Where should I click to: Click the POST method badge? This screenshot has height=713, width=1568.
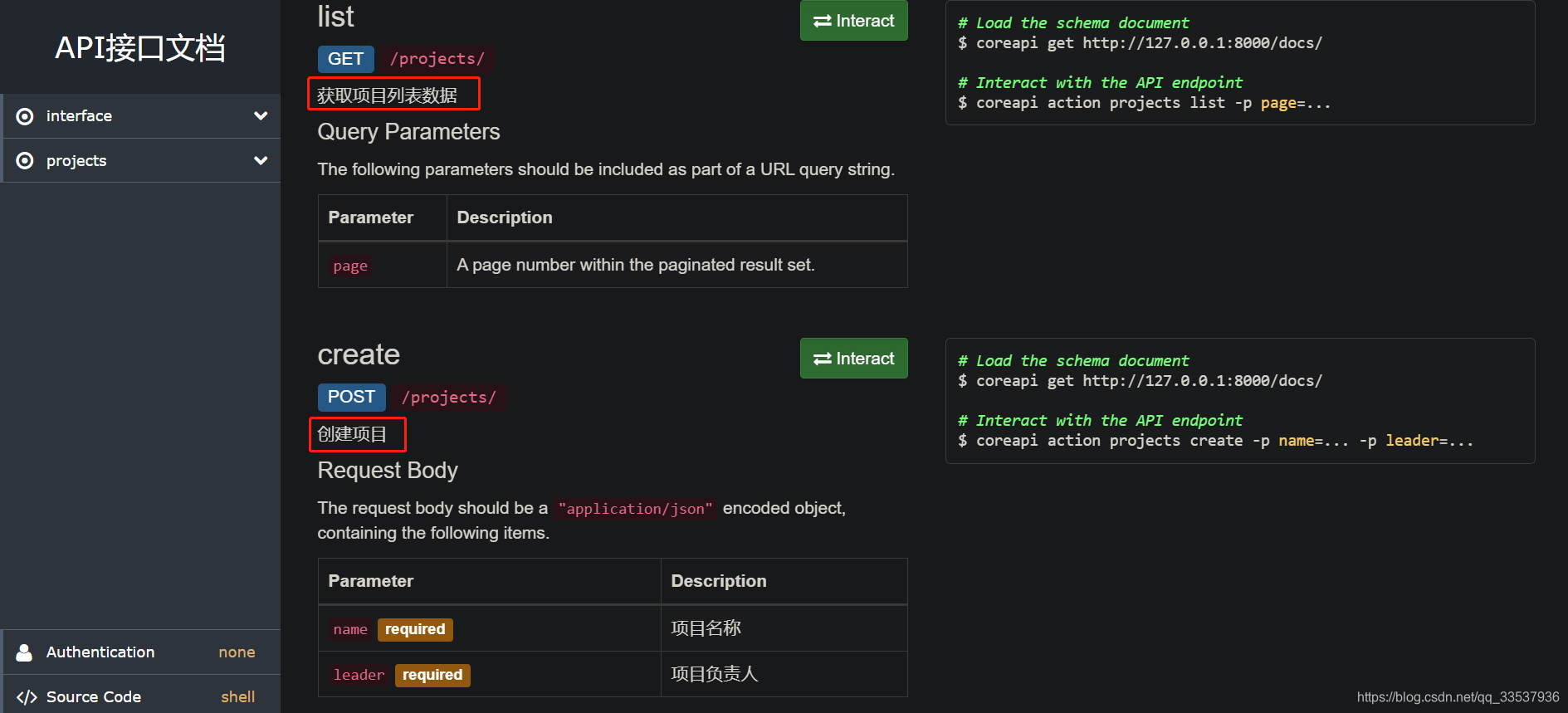point(351,397)
